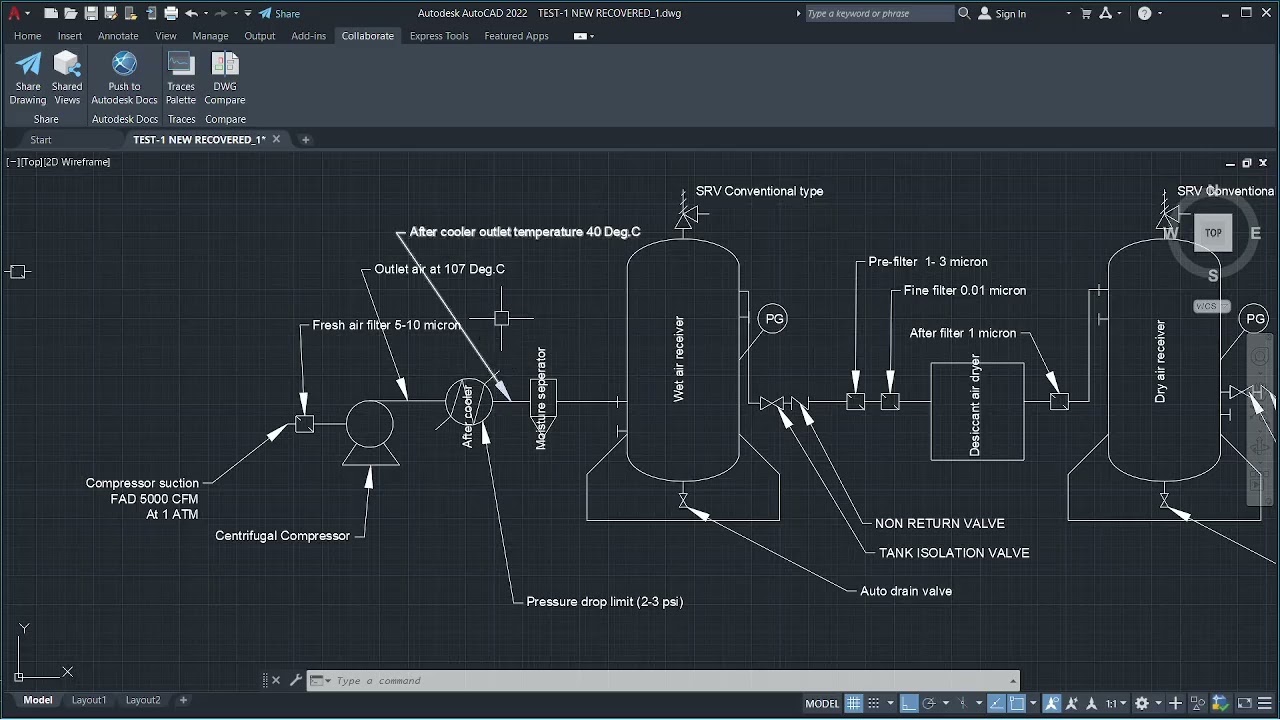
Task: Switch to the Layout1 tab
Action: (x=89, y=700)
